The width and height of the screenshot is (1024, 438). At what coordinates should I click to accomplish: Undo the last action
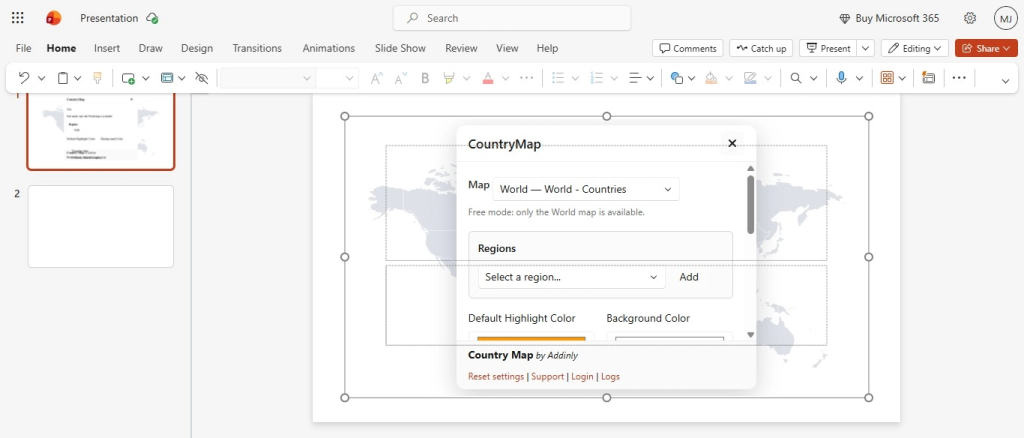[24, 78]
